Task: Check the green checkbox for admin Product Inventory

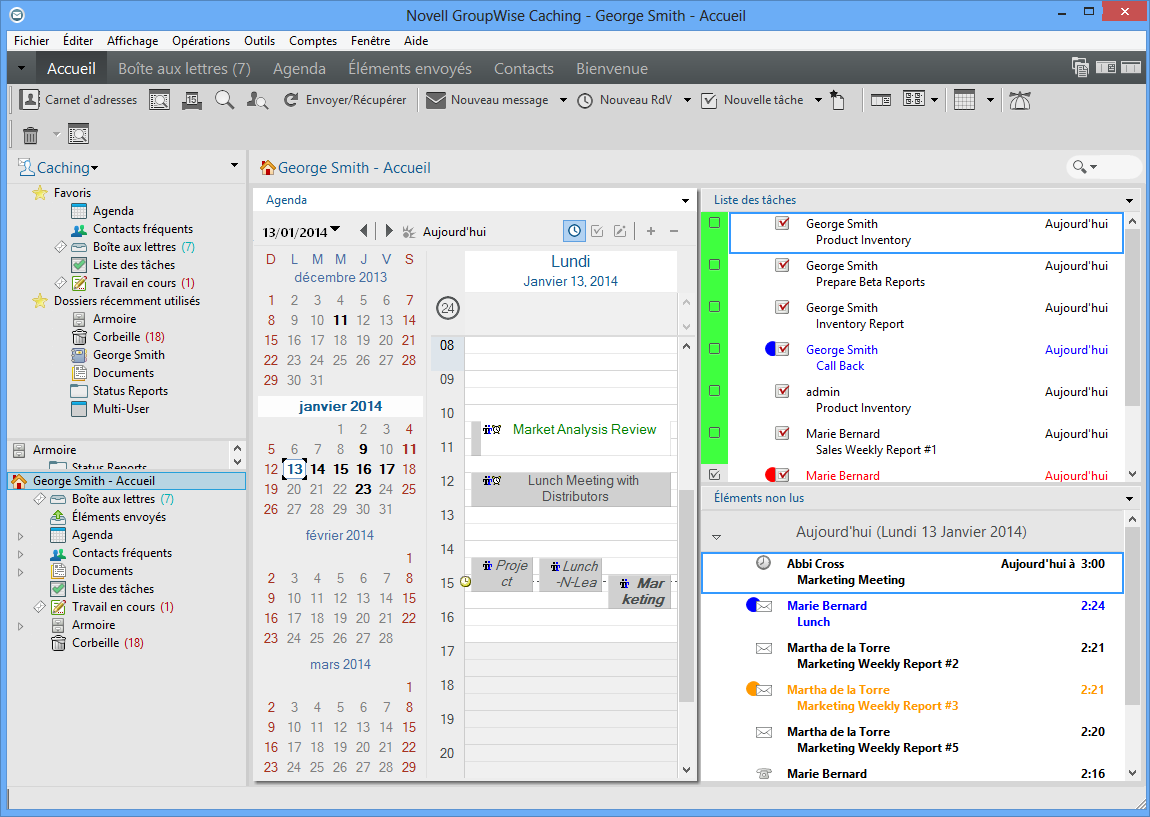Action: pyautogui.click(x=714, y=390)
